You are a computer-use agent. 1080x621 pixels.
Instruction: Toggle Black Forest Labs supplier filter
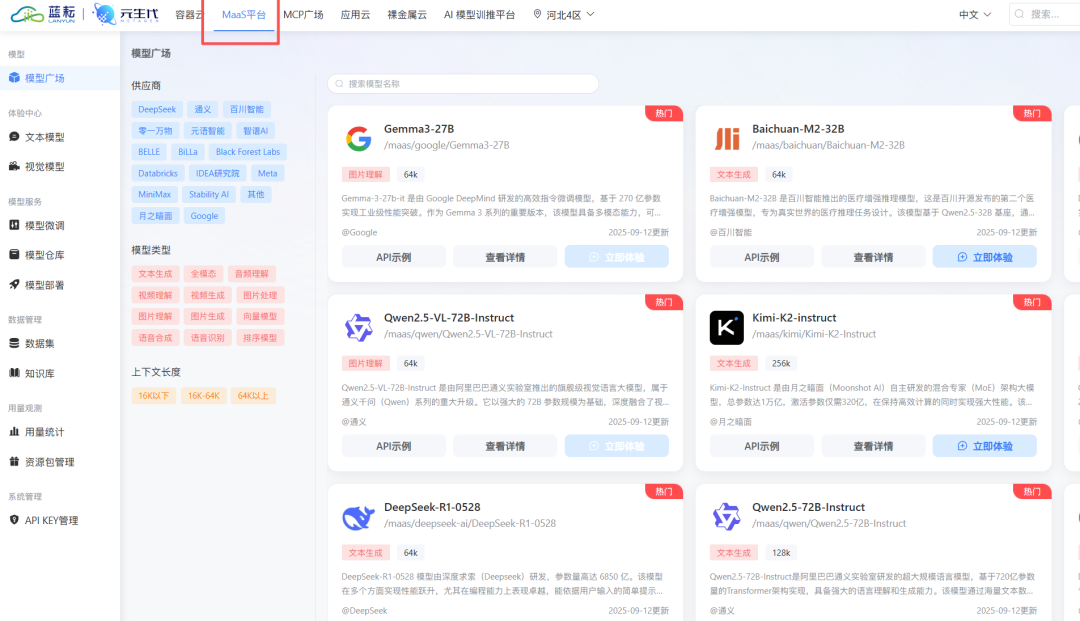coord(248,152)
